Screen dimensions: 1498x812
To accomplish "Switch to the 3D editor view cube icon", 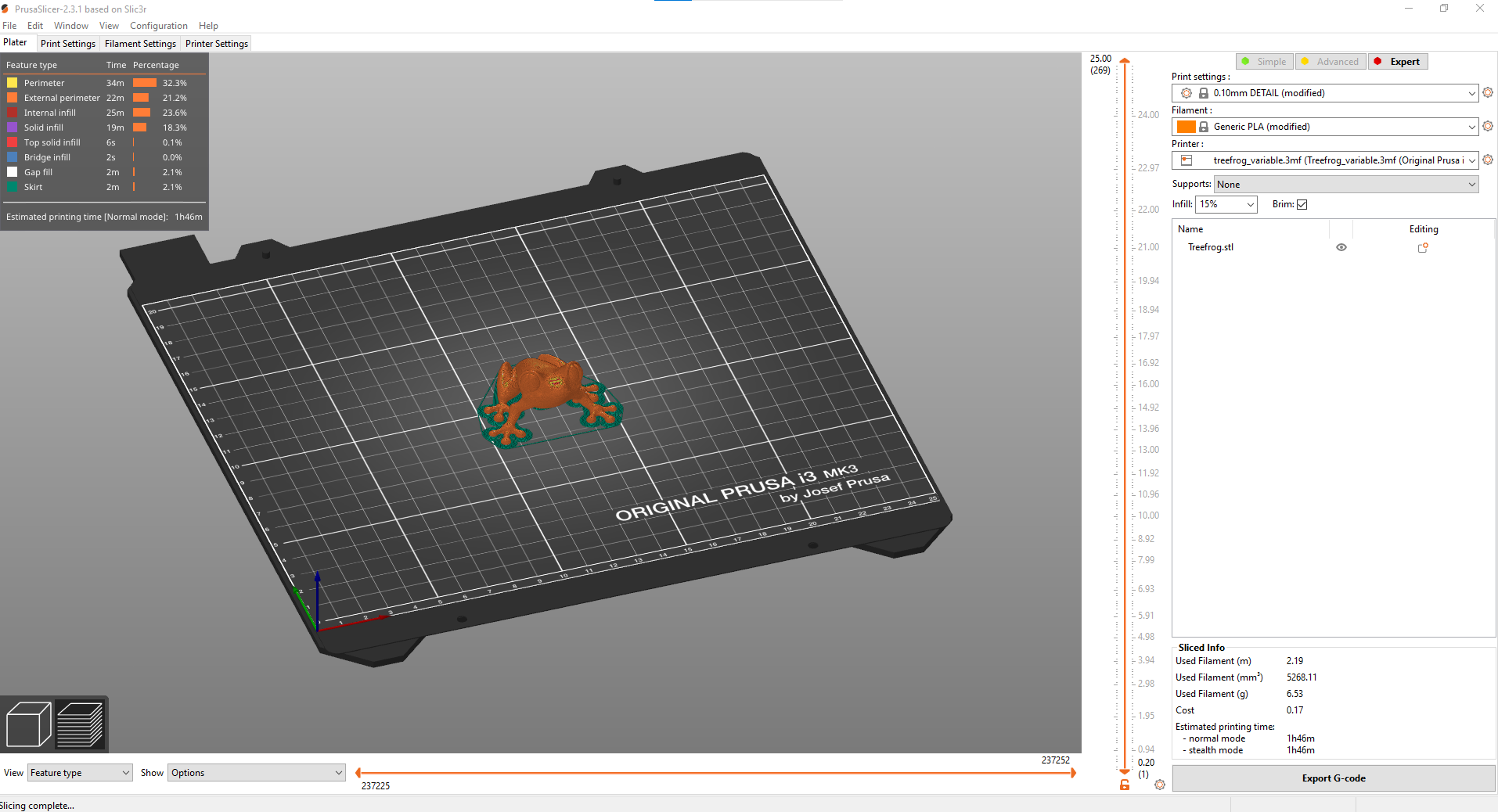I will click(28, 724).
